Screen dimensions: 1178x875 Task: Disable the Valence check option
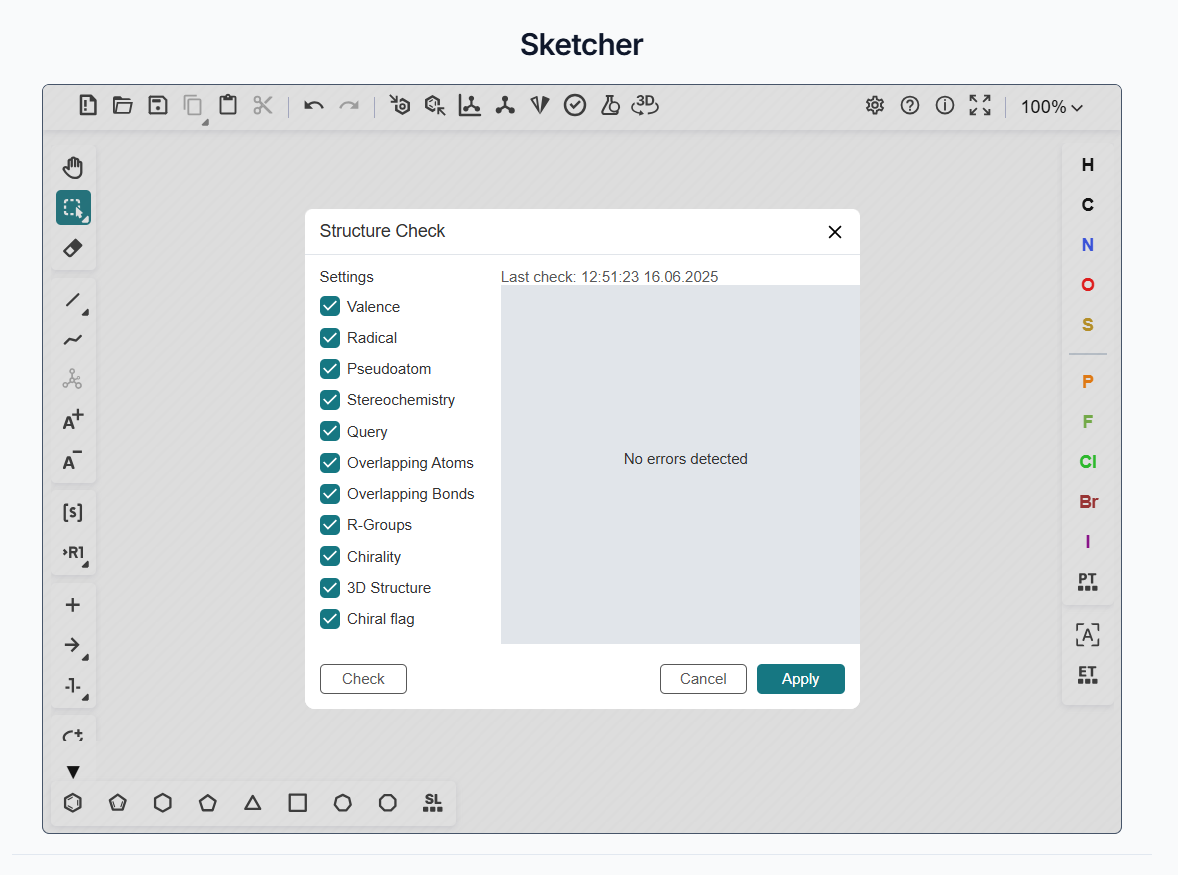[330, 306]
